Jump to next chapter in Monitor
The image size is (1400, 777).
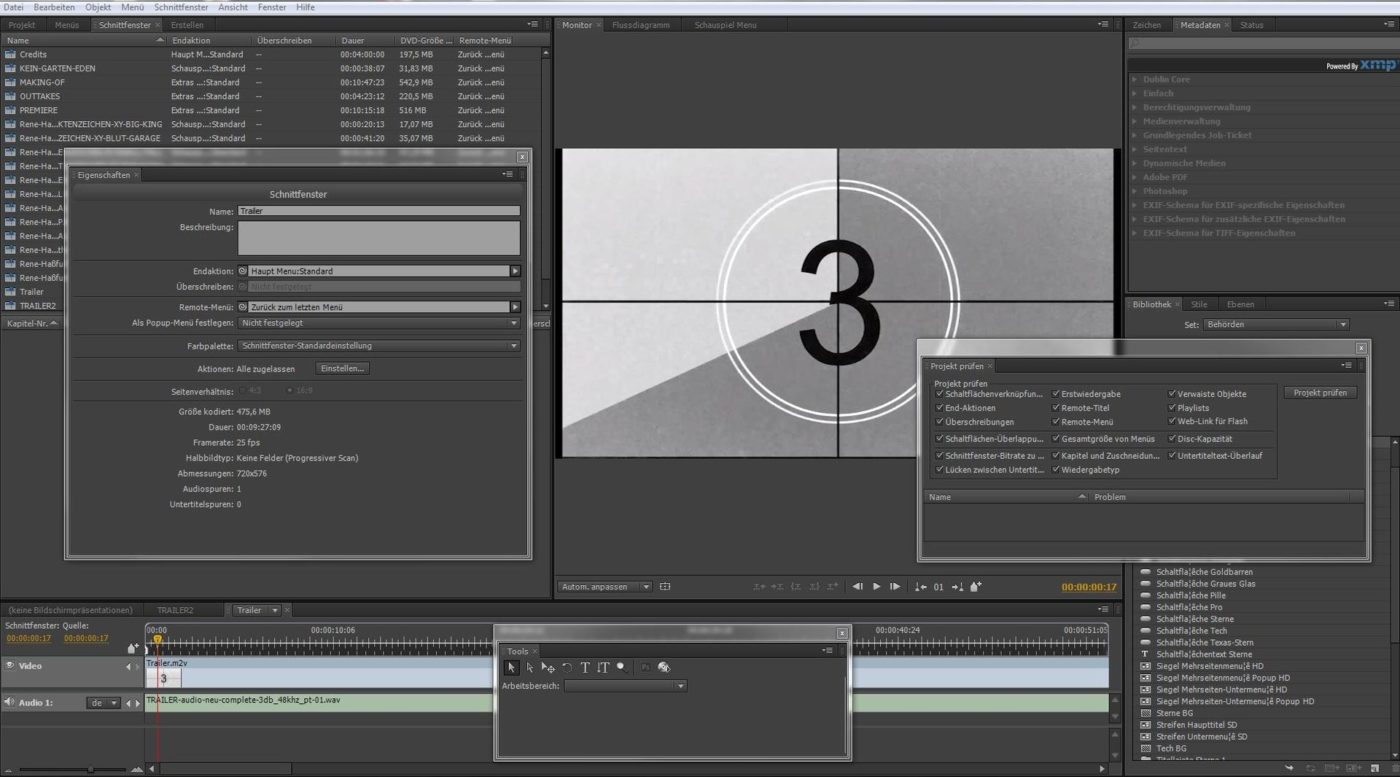point(958,586)
